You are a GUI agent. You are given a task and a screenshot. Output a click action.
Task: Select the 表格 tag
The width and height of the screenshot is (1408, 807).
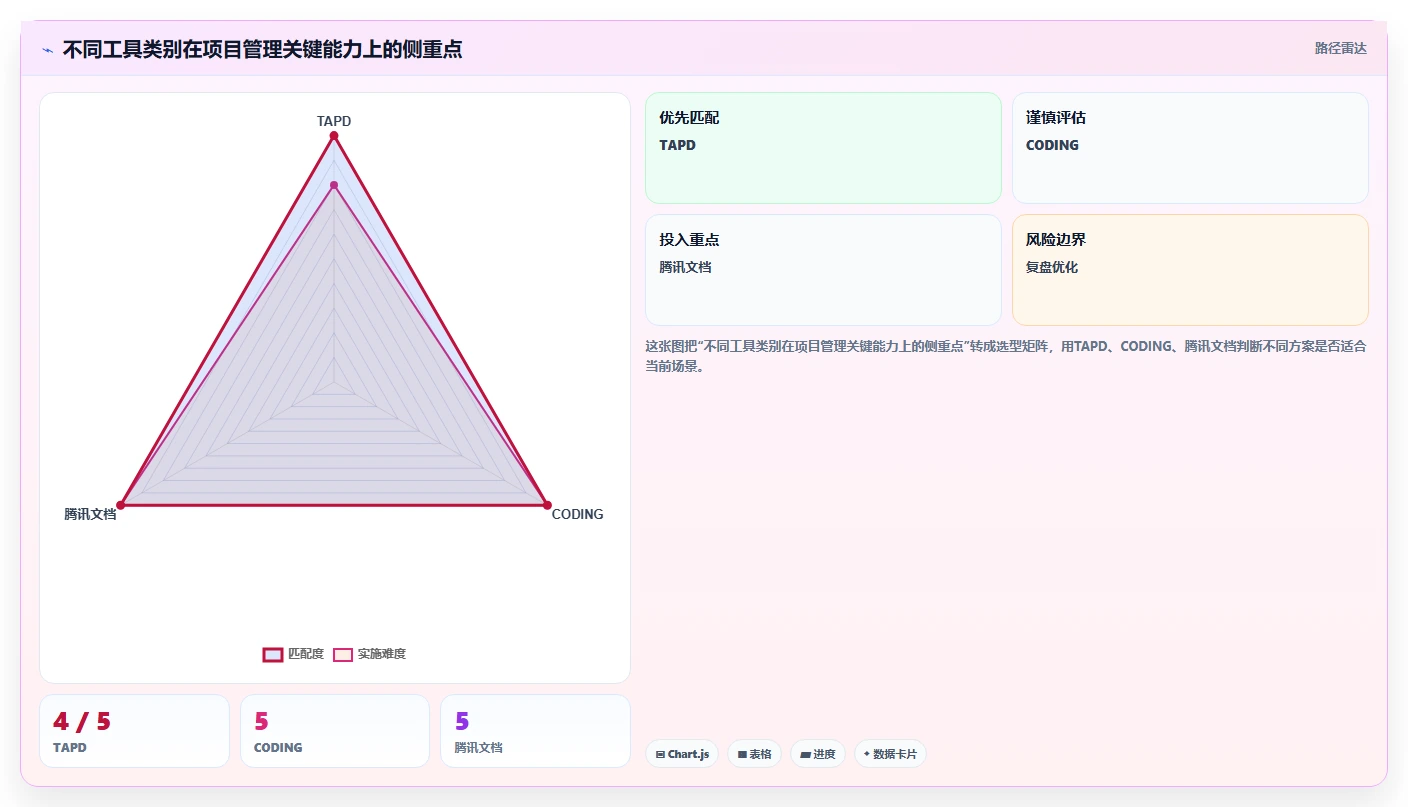coord(754,754)
